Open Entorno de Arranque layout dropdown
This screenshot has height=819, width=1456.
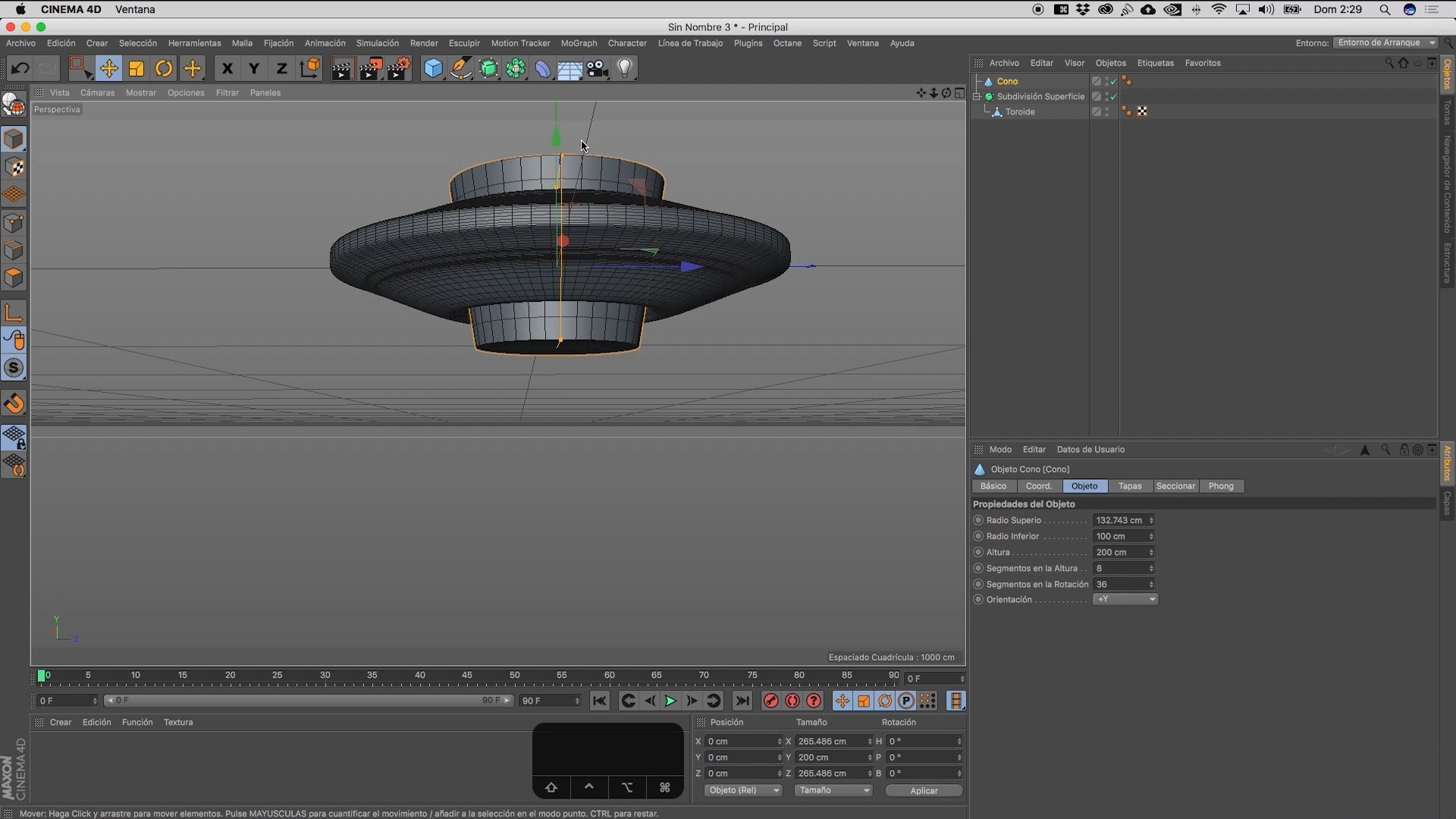[x=1385, y=43]
